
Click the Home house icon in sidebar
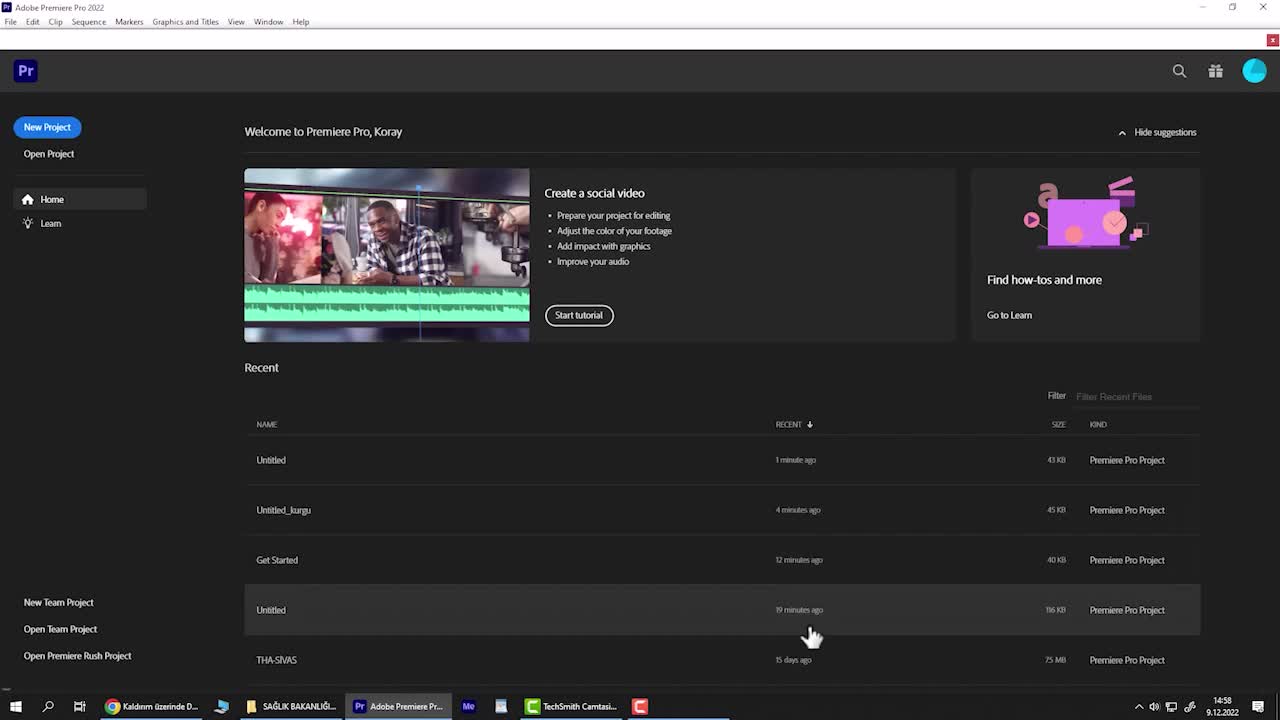point(28,199)
